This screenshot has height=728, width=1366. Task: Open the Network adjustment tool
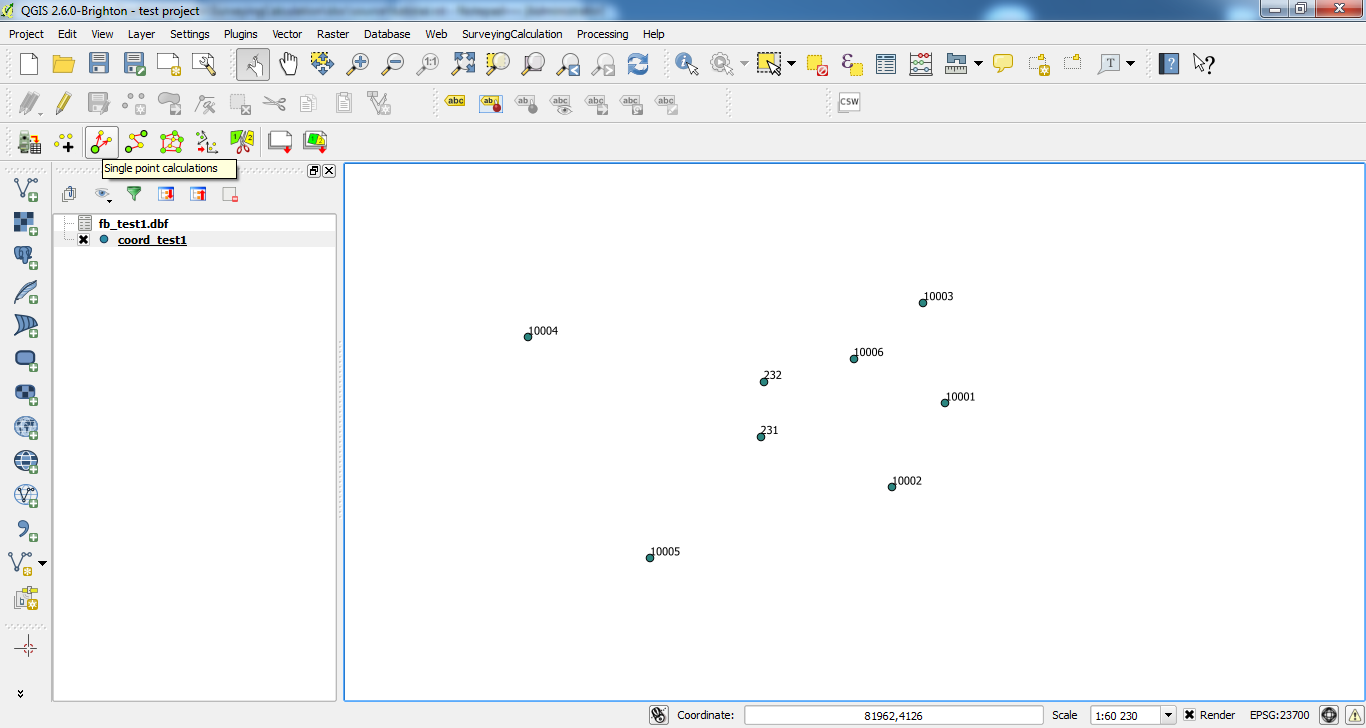point(171,142)
